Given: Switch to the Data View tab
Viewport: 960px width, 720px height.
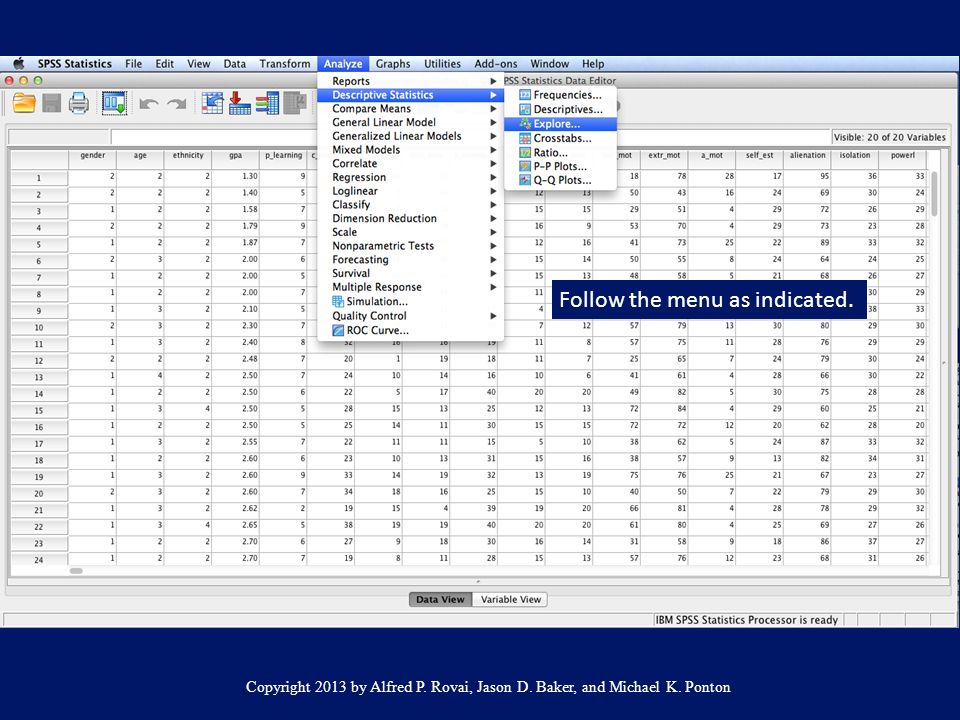Looking at the screenshot, I should (x=440, y=599).
